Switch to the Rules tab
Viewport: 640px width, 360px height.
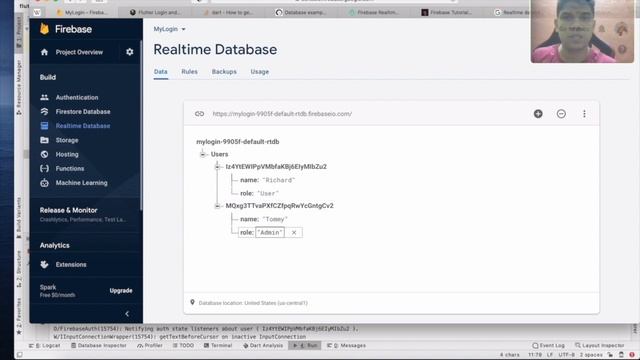point(189,71)
